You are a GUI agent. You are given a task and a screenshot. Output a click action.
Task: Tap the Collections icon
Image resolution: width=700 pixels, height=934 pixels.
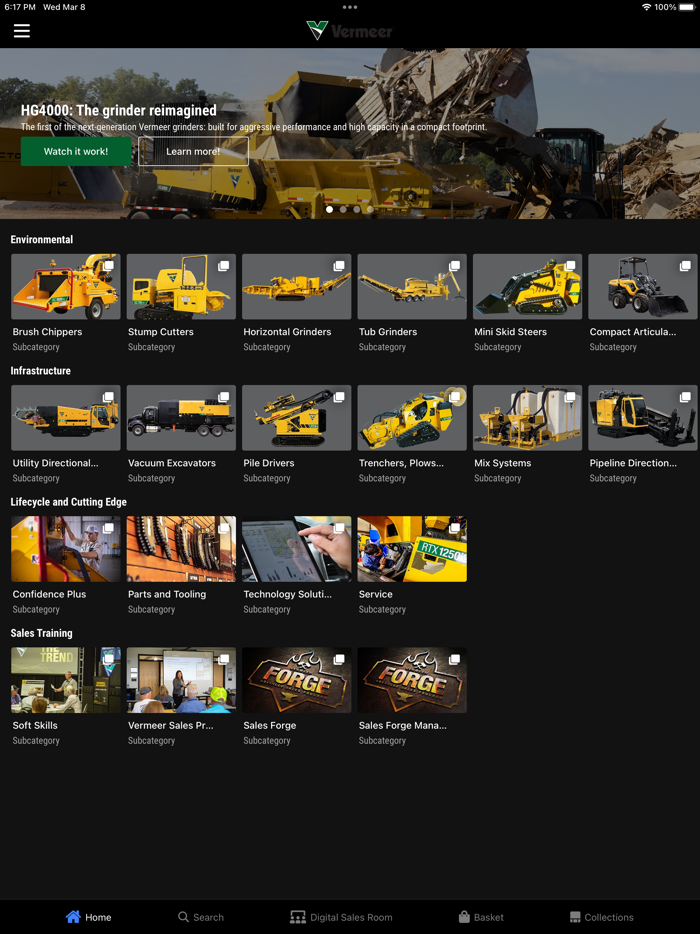click(x=575, y=917)
